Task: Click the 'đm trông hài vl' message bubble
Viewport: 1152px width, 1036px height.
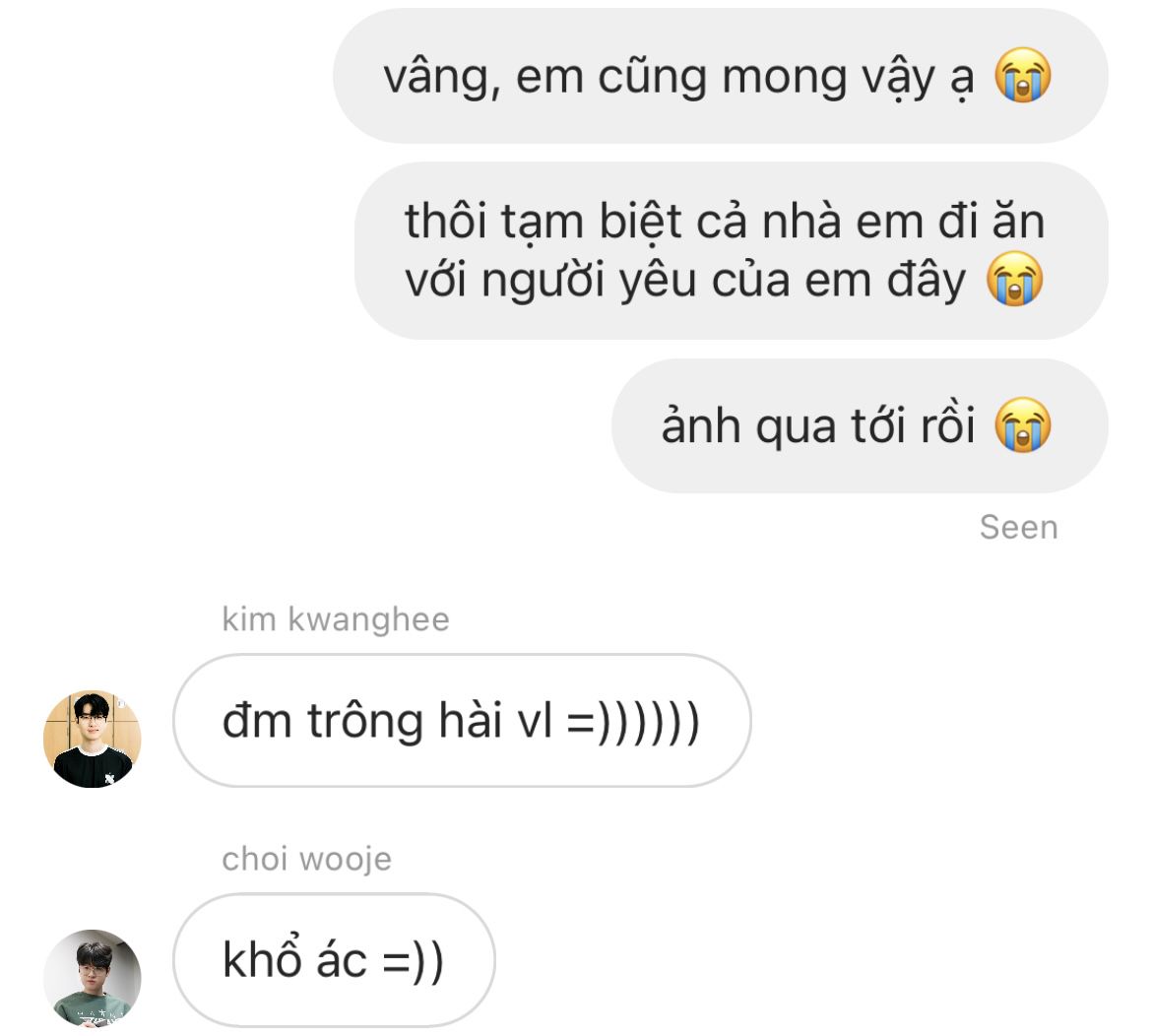Action: (462, 721)
